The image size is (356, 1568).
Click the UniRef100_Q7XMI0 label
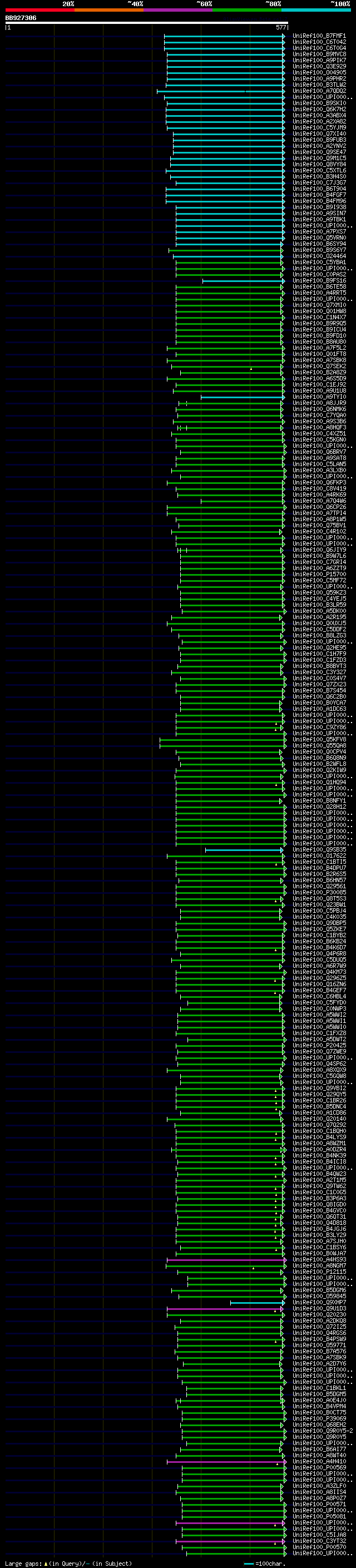coord(319,305)
